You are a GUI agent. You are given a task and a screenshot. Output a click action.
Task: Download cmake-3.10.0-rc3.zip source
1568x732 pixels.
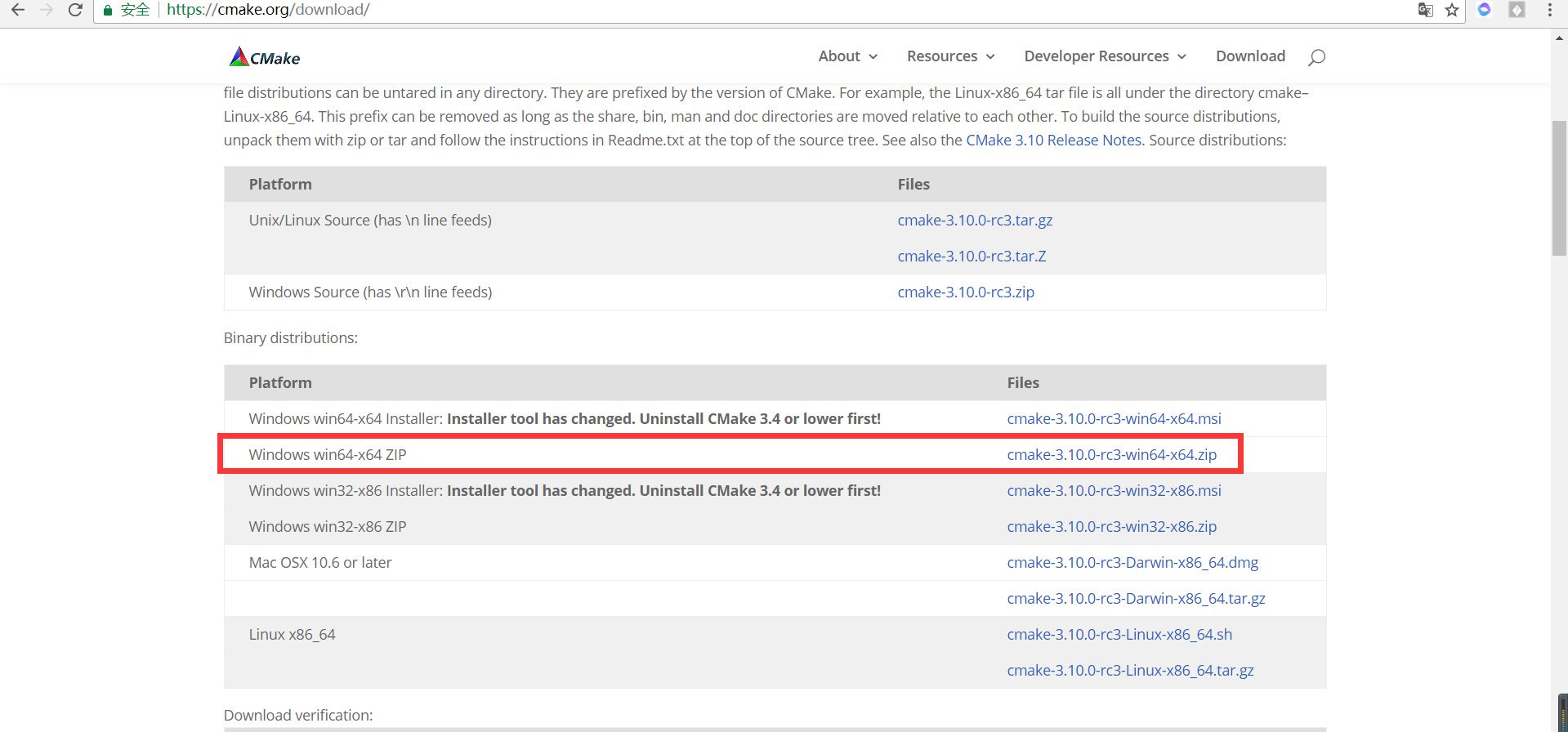966,292
